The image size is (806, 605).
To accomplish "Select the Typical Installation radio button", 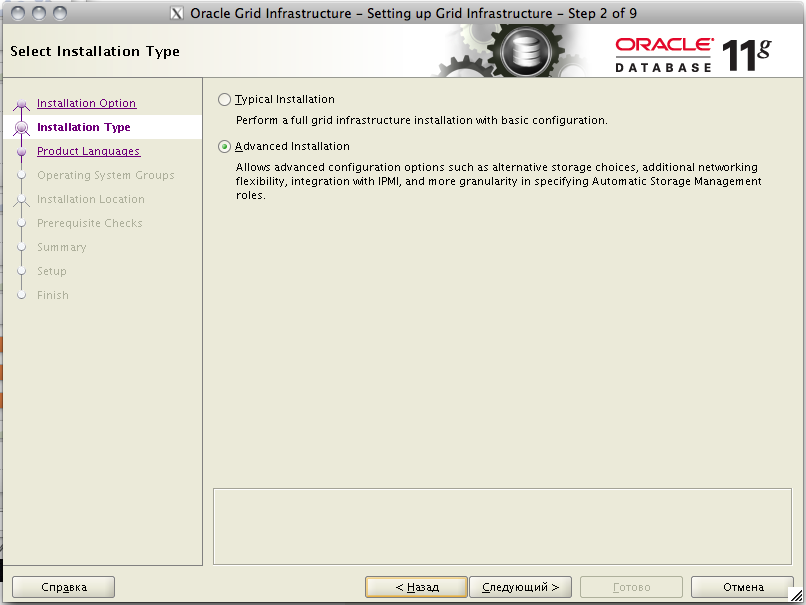I will click(x=224, y=100).
